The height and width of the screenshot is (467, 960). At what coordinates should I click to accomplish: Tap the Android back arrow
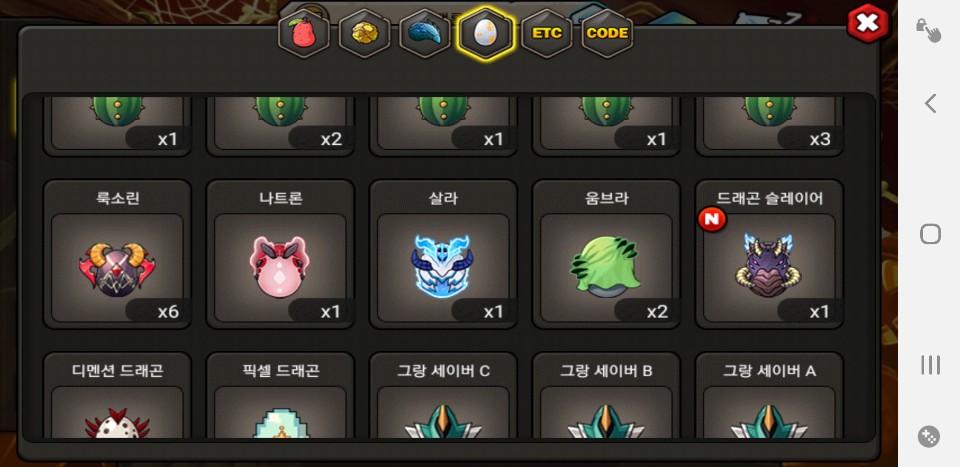pos(930,103)
